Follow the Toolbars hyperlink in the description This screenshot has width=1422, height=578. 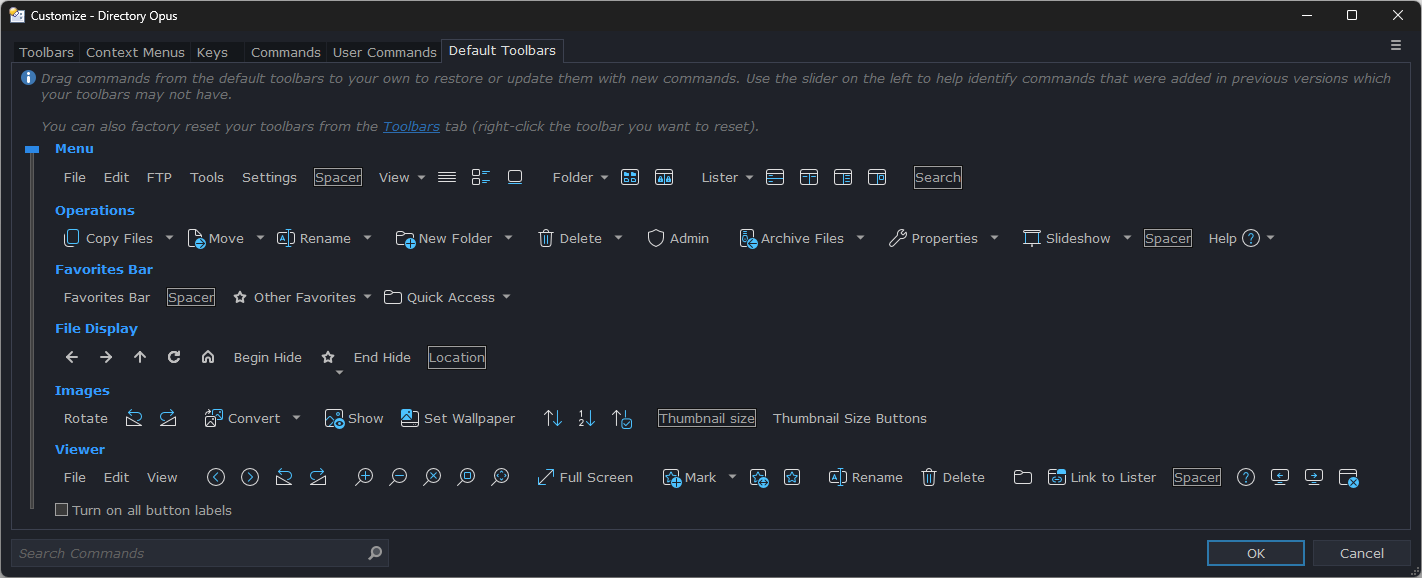[411, 126]
